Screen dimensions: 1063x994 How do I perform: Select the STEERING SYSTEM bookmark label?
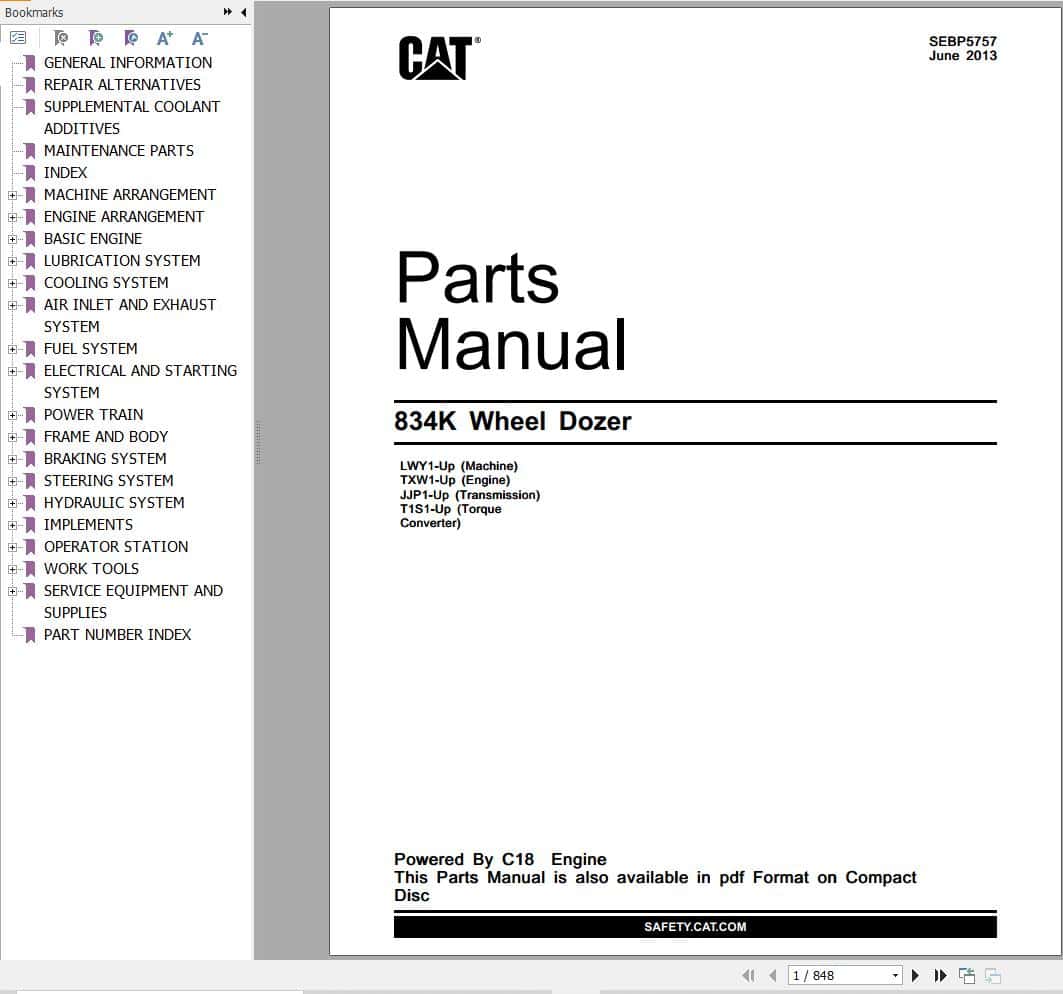click(108, 481)
